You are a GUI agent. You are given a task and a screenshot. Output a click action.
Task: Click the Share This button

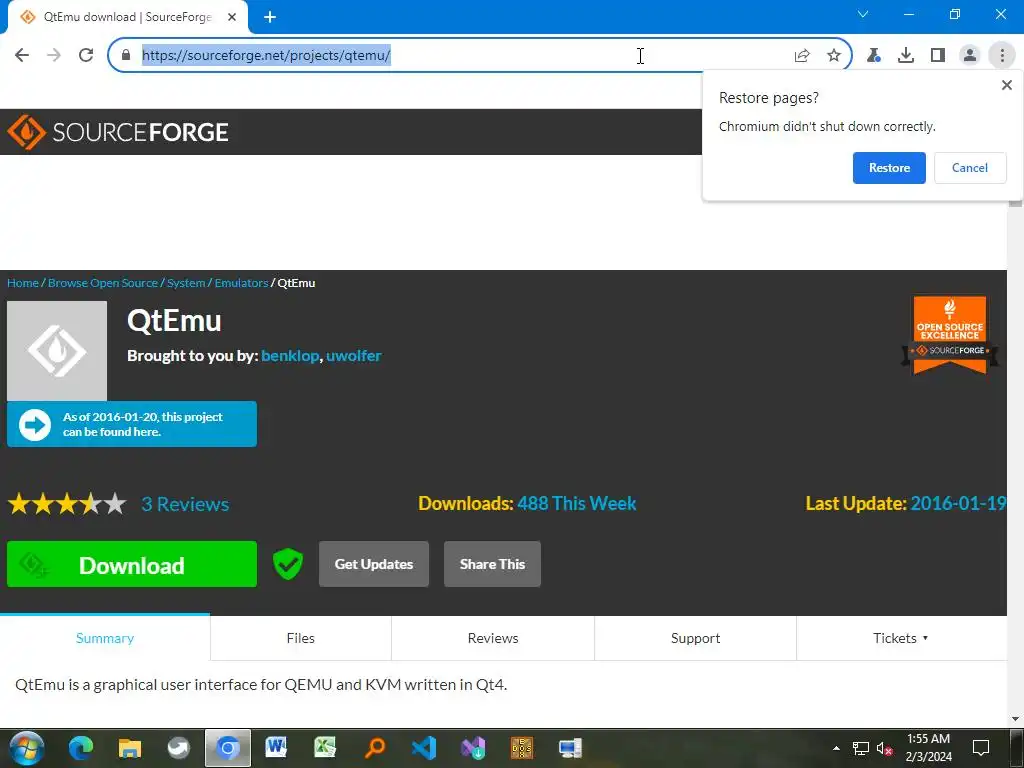(x=492, y=564)
